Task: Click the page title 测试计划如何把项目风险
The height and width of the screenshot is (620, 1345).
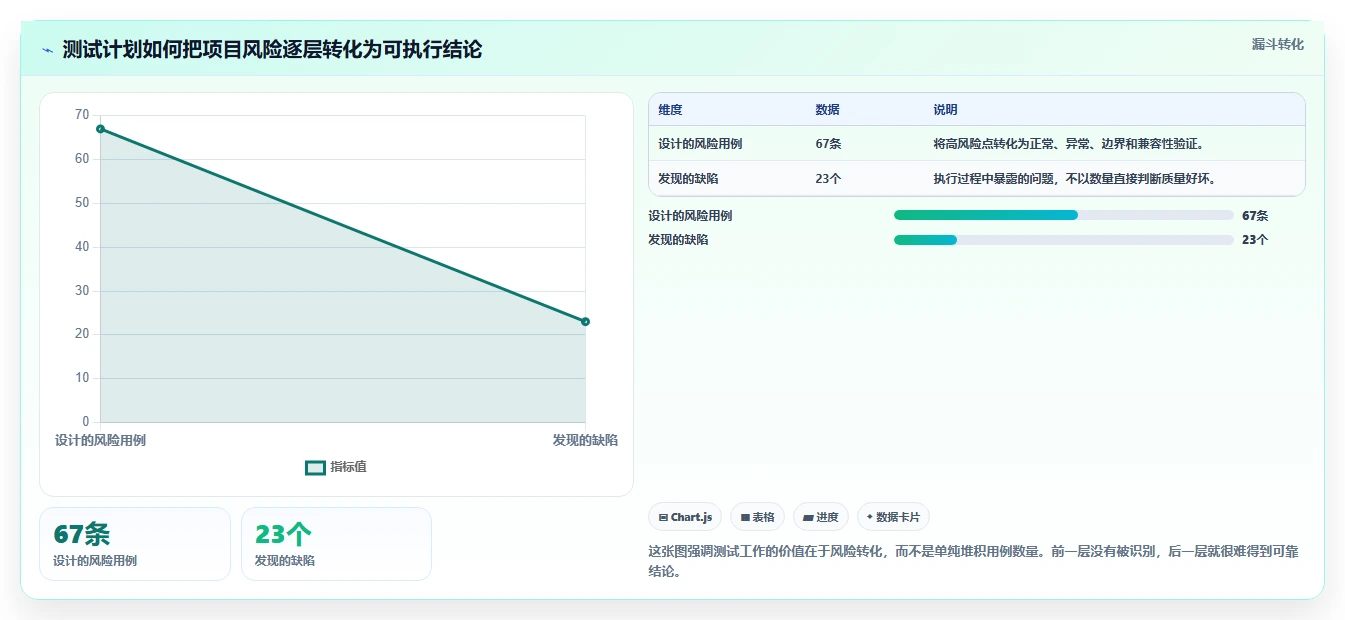Action: [272, 50]
